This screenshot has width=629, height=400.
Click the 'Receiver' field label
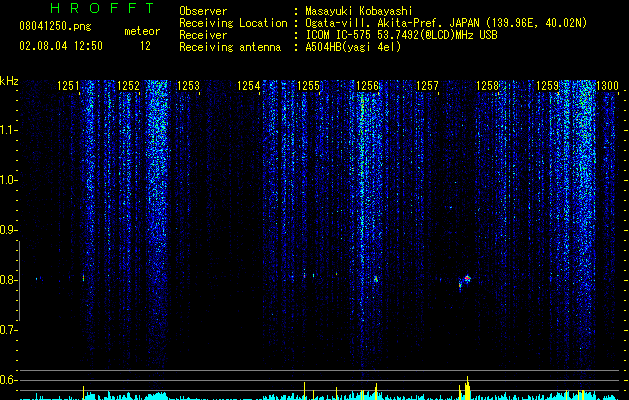pos(203,35)
